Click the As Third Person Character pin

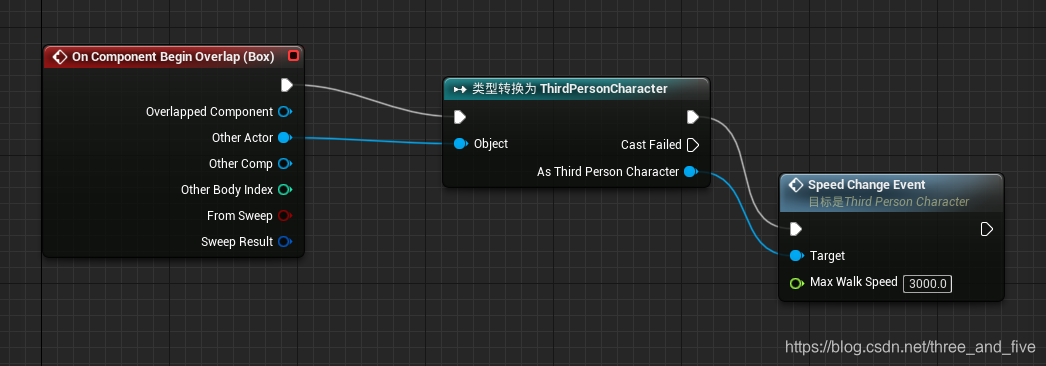tap(691, 171)
